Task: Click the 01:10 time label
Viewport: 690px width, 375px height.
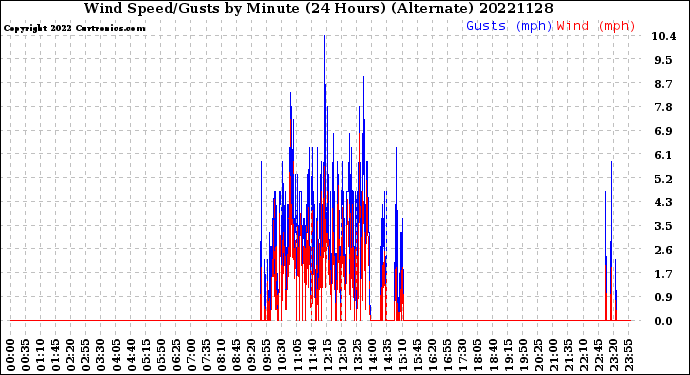Action: tap(40, 354)
